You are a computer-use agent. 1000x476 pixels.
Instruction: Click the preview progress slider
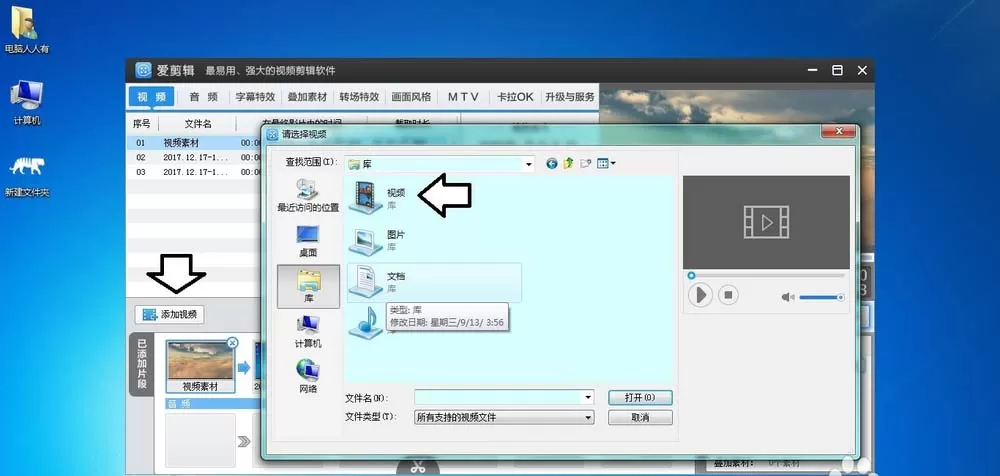(x=766, y=276)
